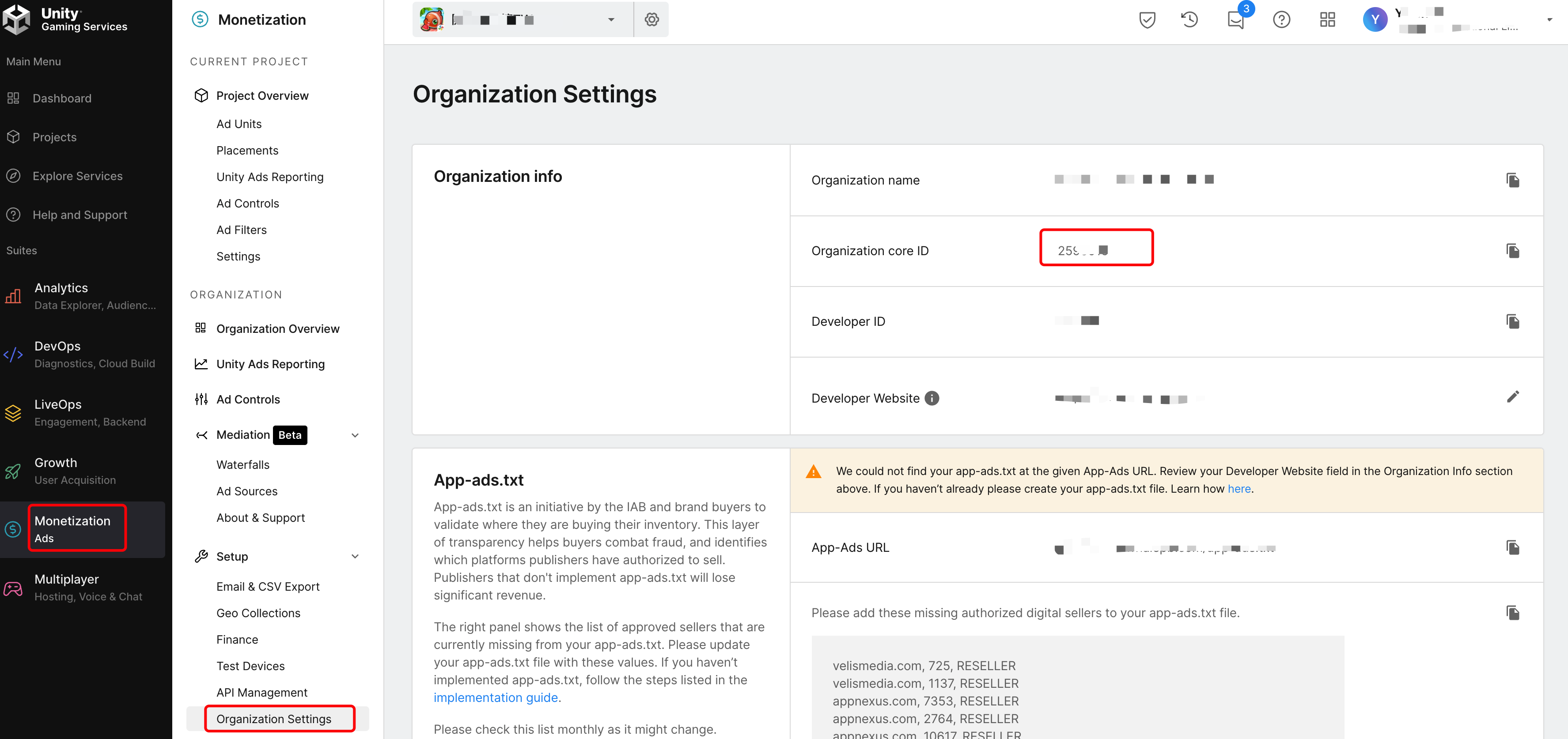Screen dimensions: 1568x739
Task: Open API Management
Action: click(262, 693)
